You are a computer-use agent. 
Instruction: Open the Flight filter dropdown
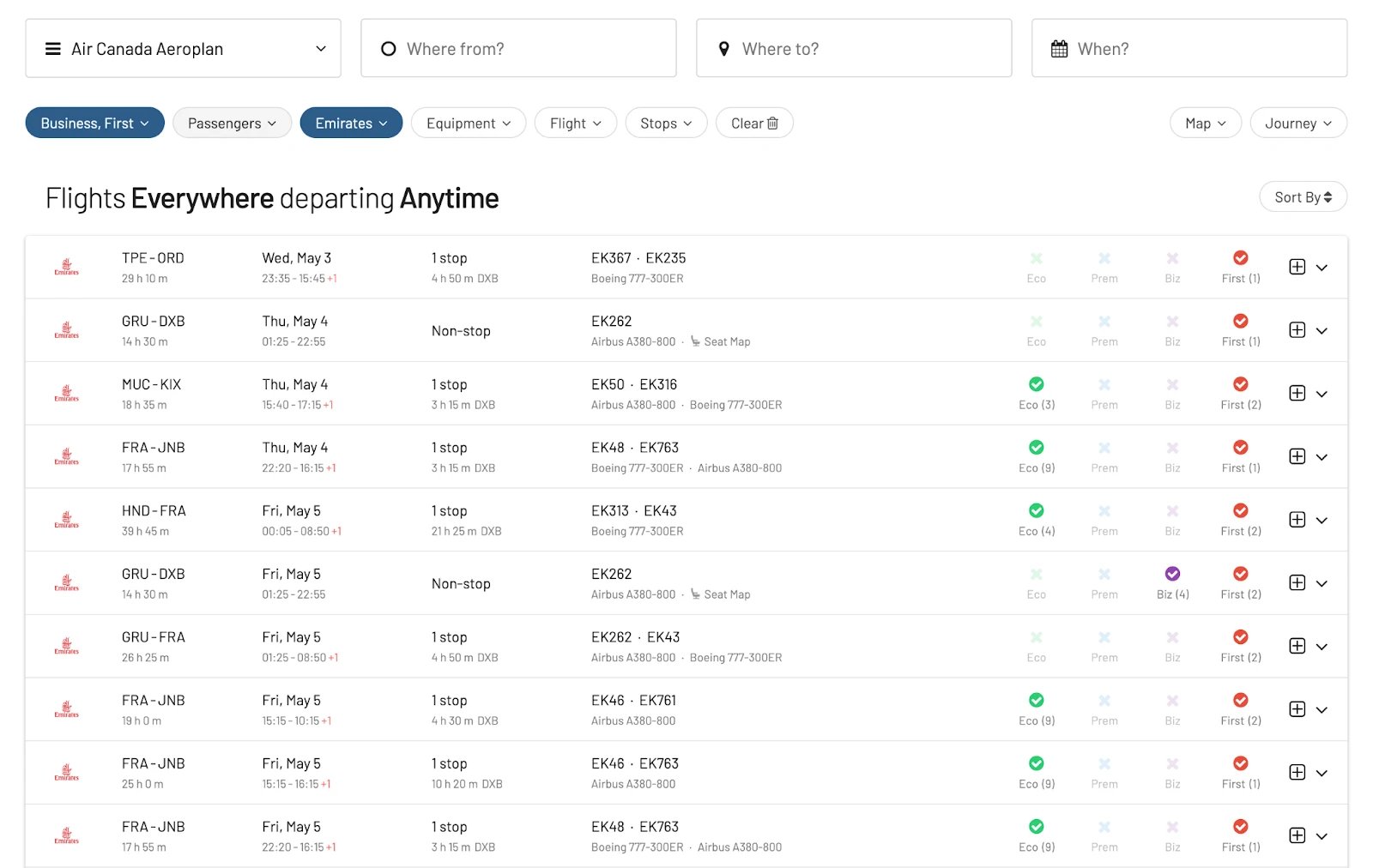575,123
